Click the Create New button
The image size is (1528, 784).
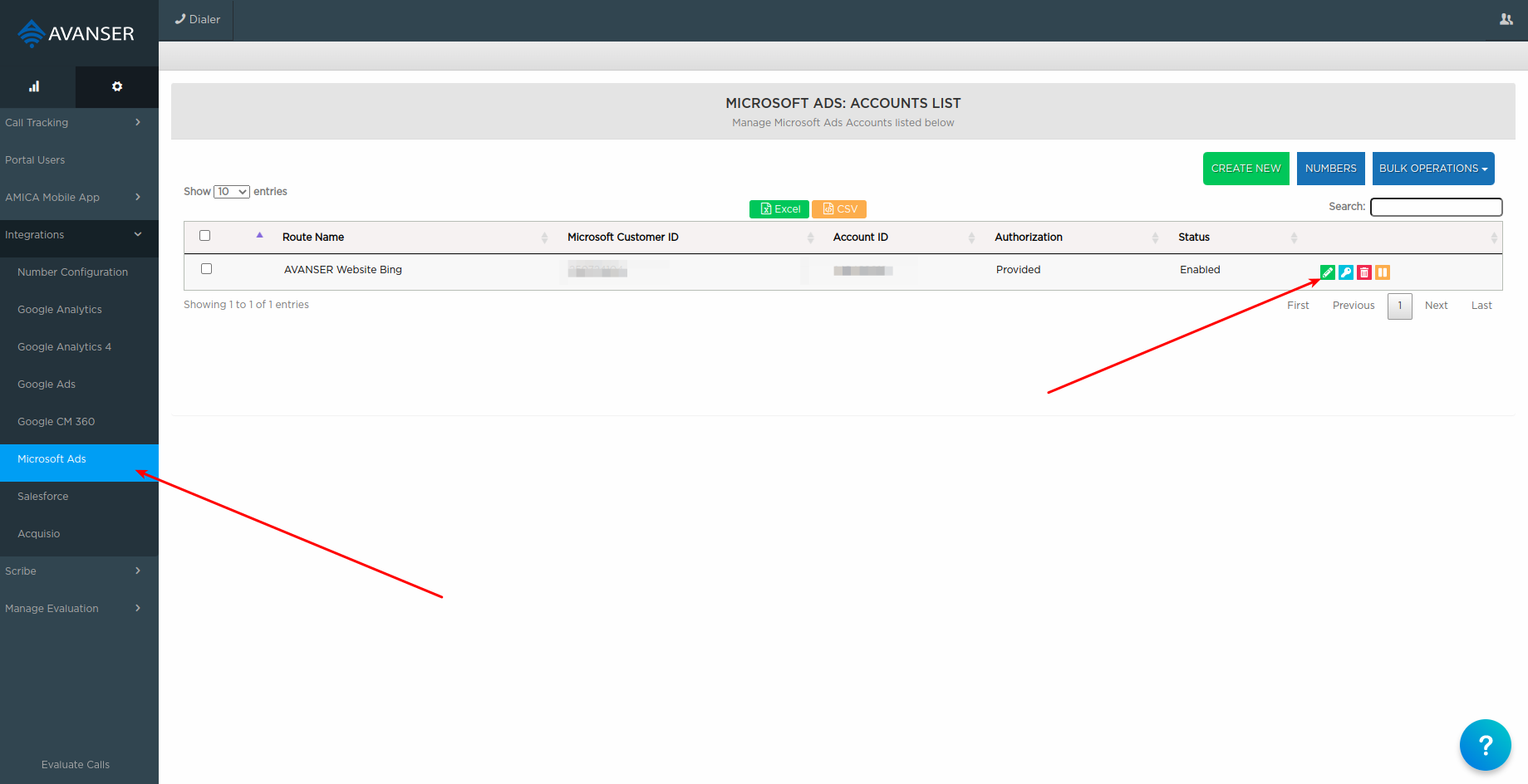1246,169
